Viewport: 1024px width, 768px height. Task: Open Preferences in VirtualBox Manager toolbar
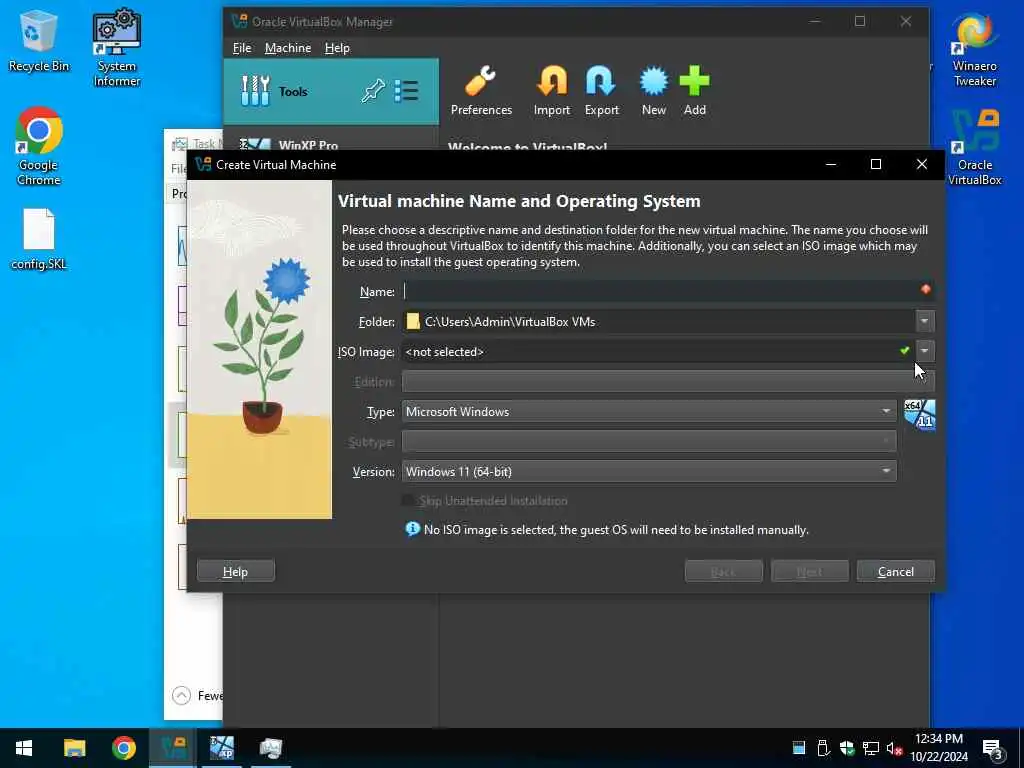tap(481, 91)
